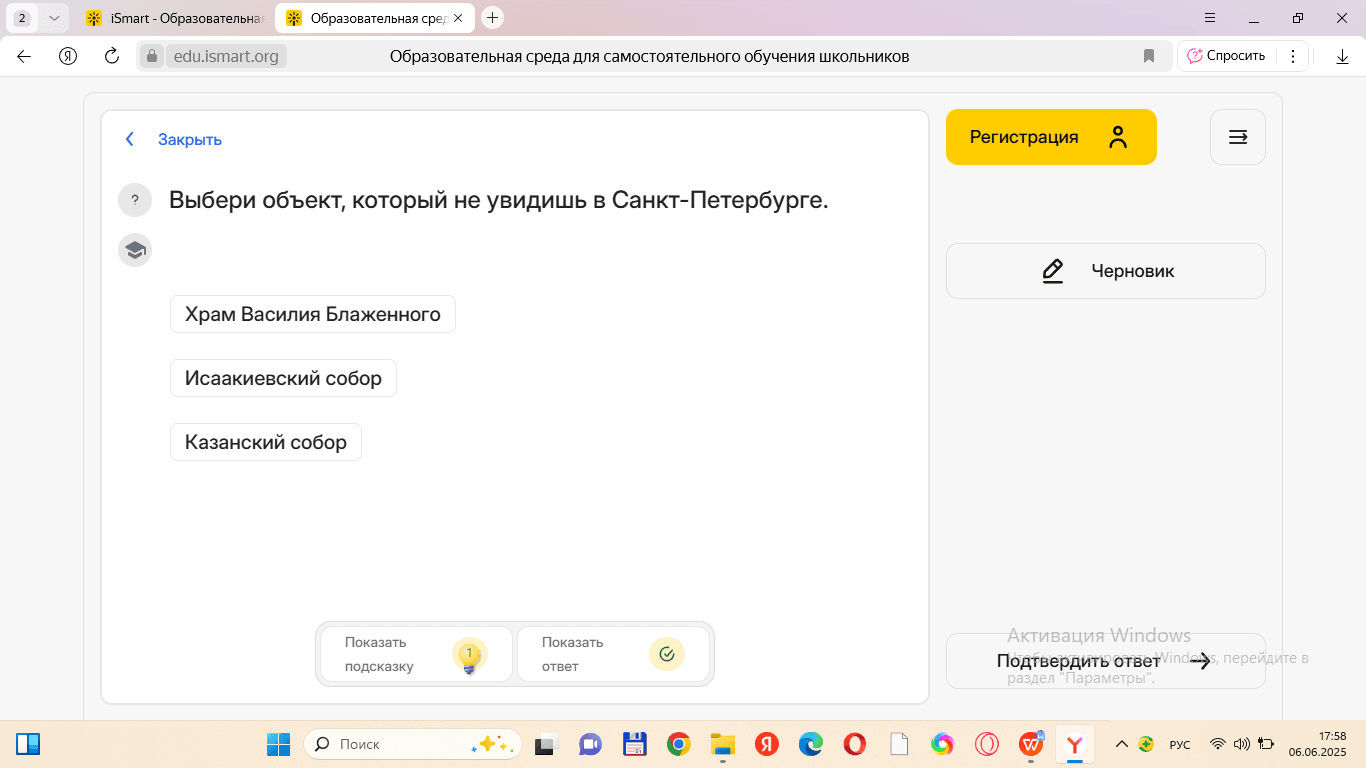
Task: Click the lightbulb hint icon
Action: pyautogui.click(x=469, y=655)
